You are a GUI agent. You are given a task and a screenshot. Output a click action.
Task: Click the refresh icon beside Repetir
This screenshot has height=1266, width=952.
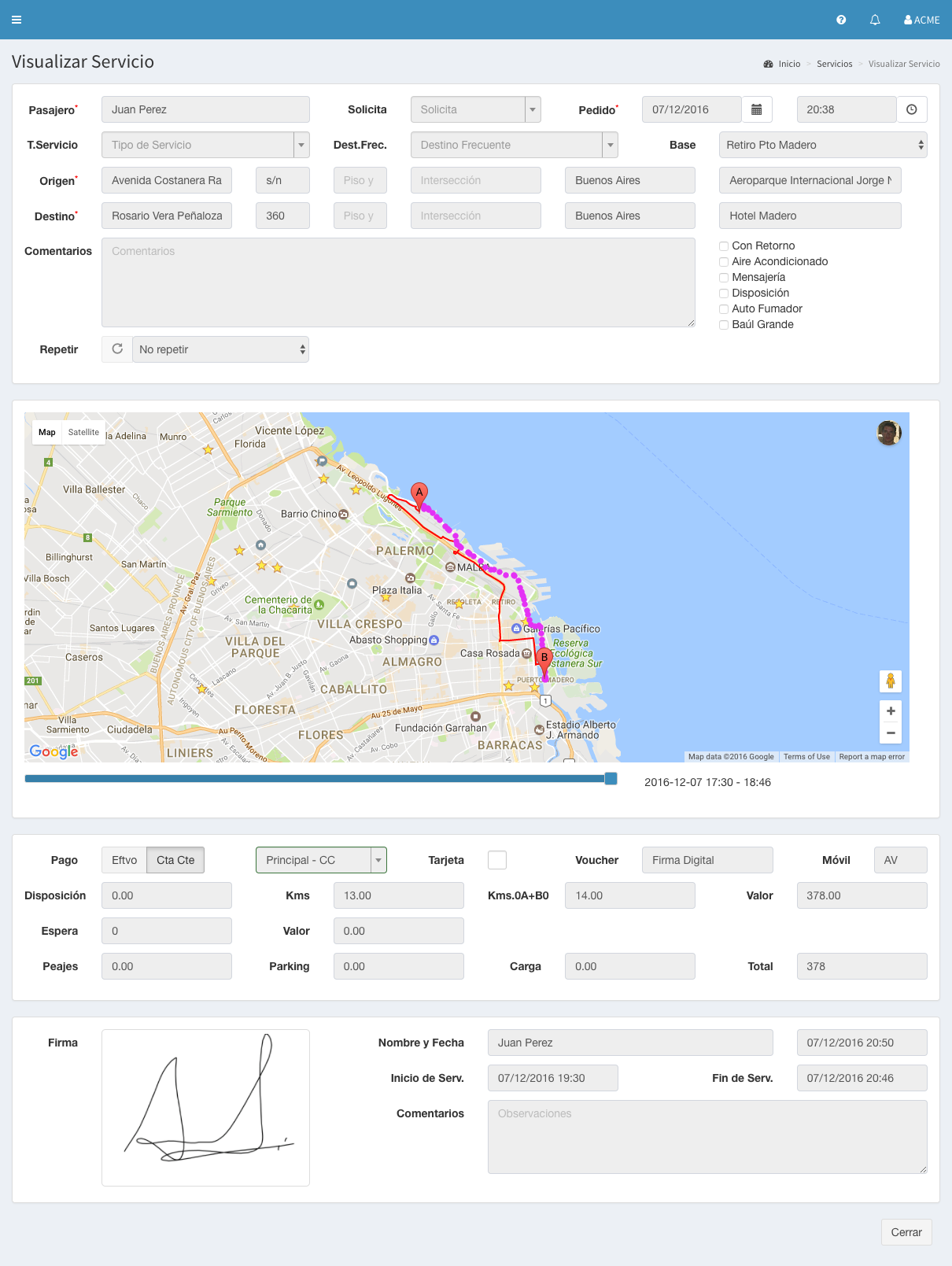[x=117, y=349]
